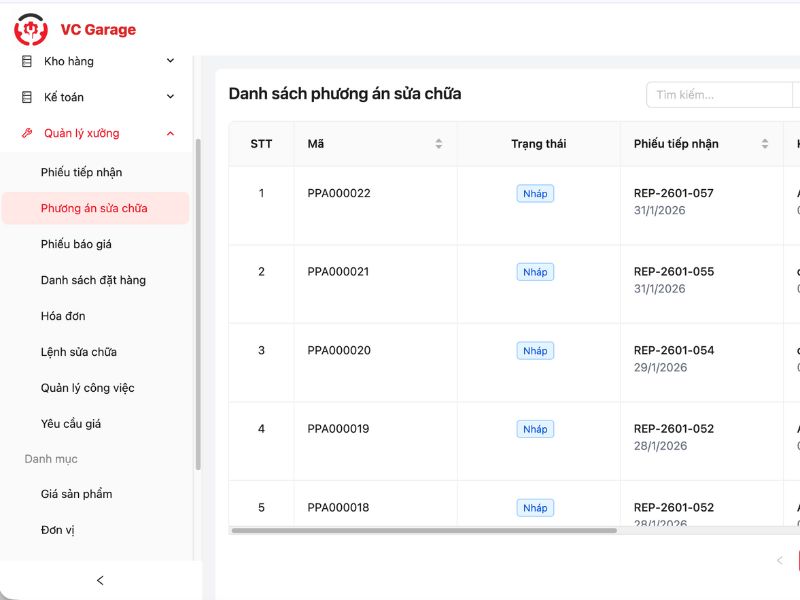This screenshot has height=600, width=800.
Task: Sort table by Mã column sort icon
Action: (x=438, y=144)
